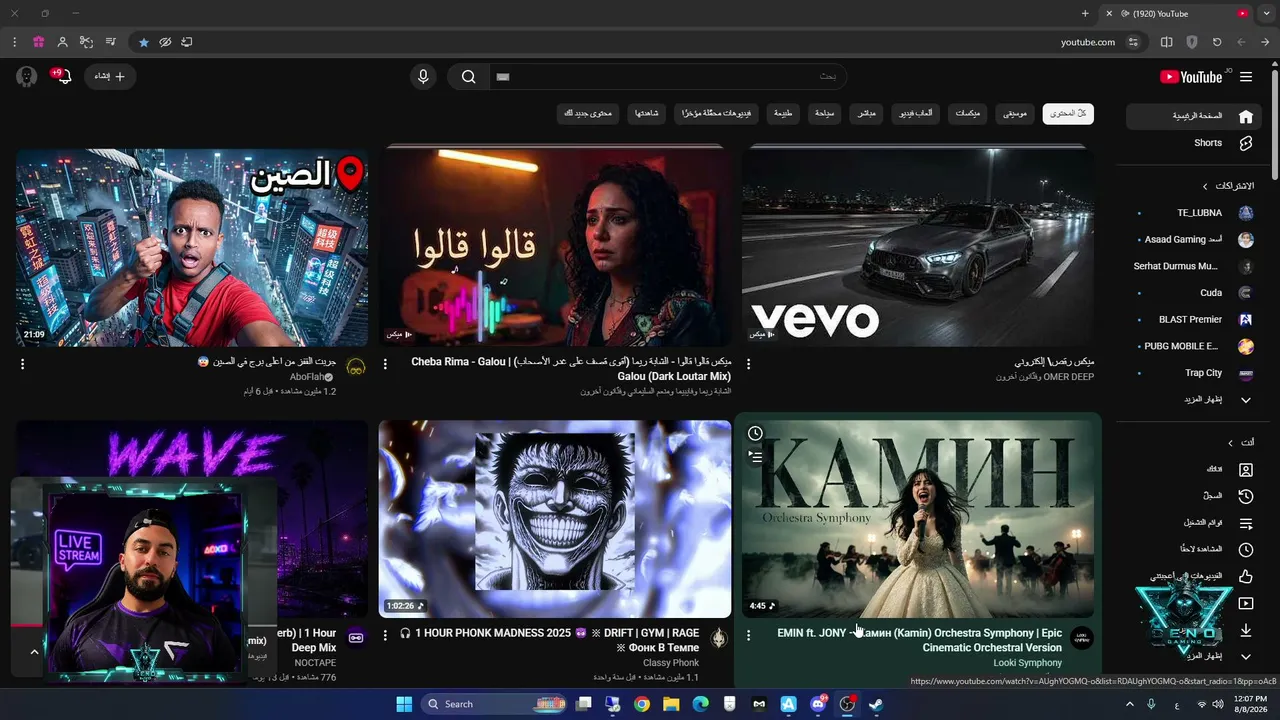Open more options for EMIN Kamin video
This screenshot has width=1280, height=720.
(748, 636)
